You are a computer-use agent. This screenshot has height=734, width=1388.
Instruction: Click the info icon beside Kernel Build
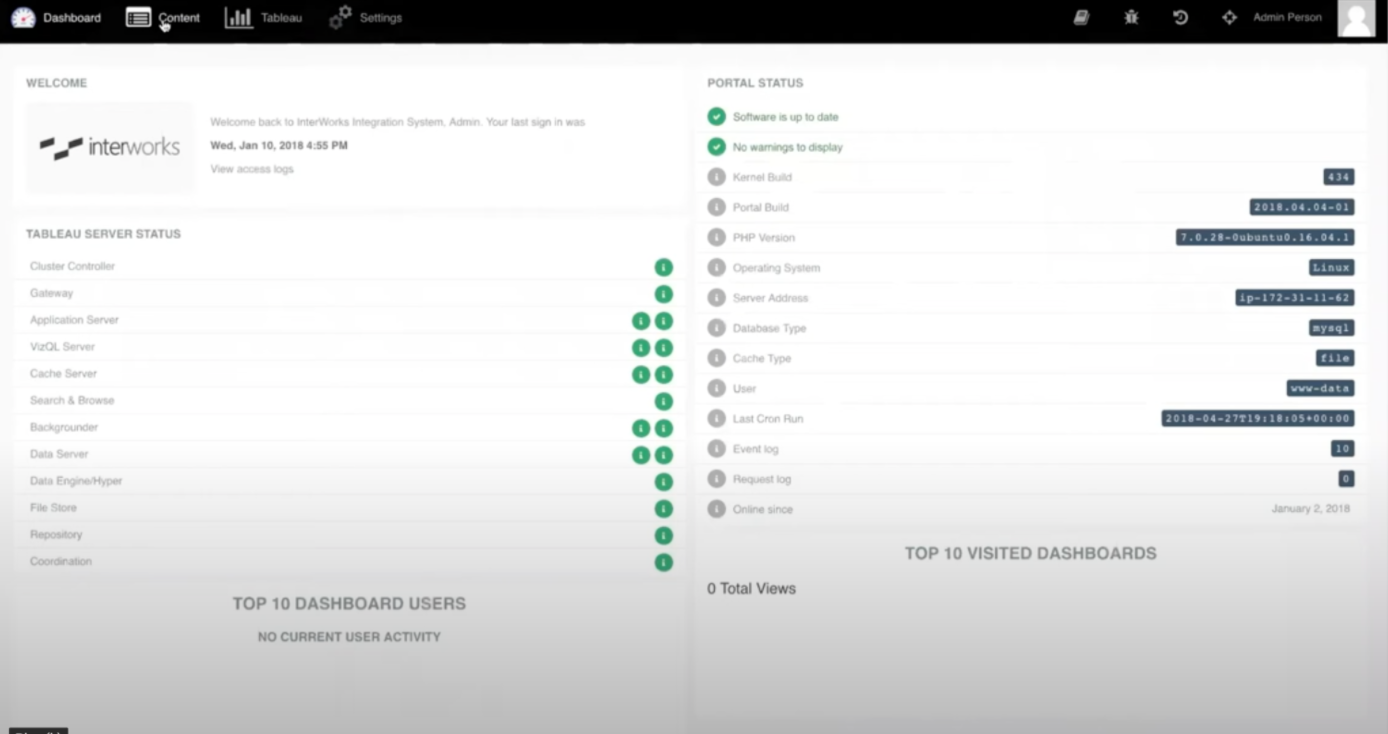[x=716, y=177]
